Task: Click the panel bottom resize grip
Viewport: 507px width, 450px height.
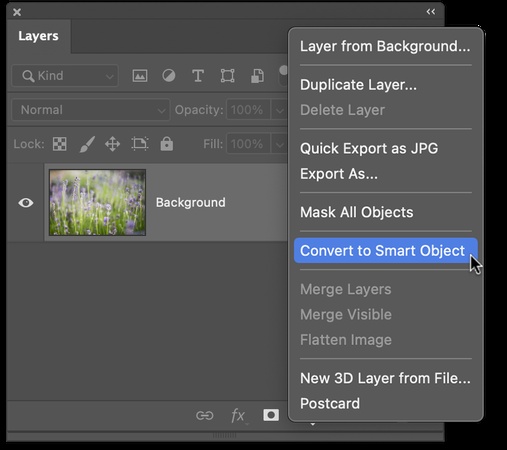Action: point(224,435)
